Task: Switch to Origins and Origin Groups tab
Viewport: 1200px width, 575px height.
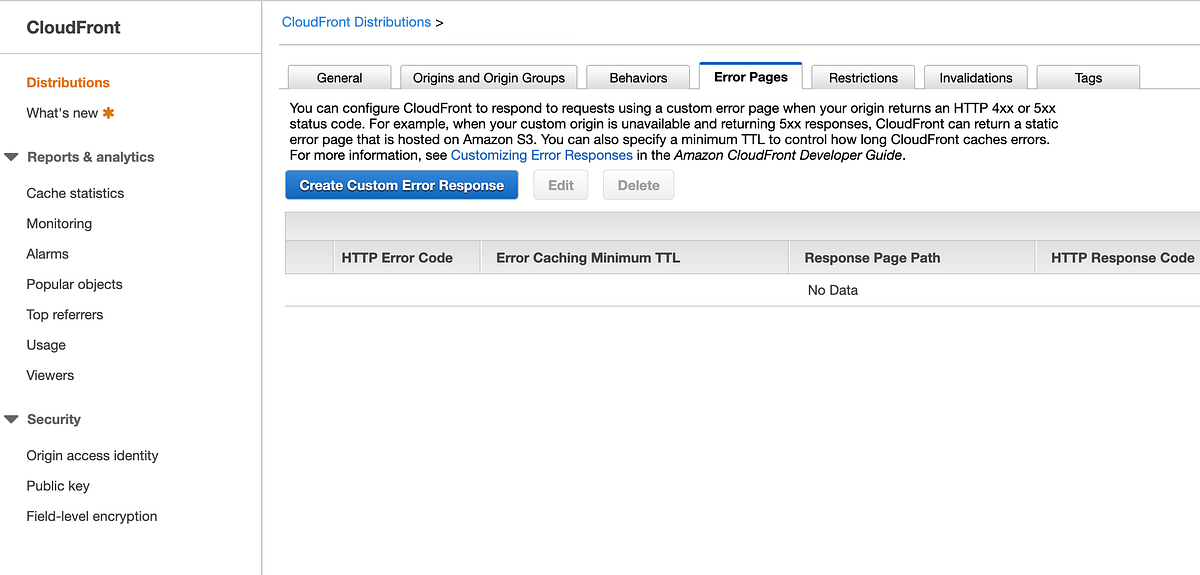Action: click(x=489, y=78)
